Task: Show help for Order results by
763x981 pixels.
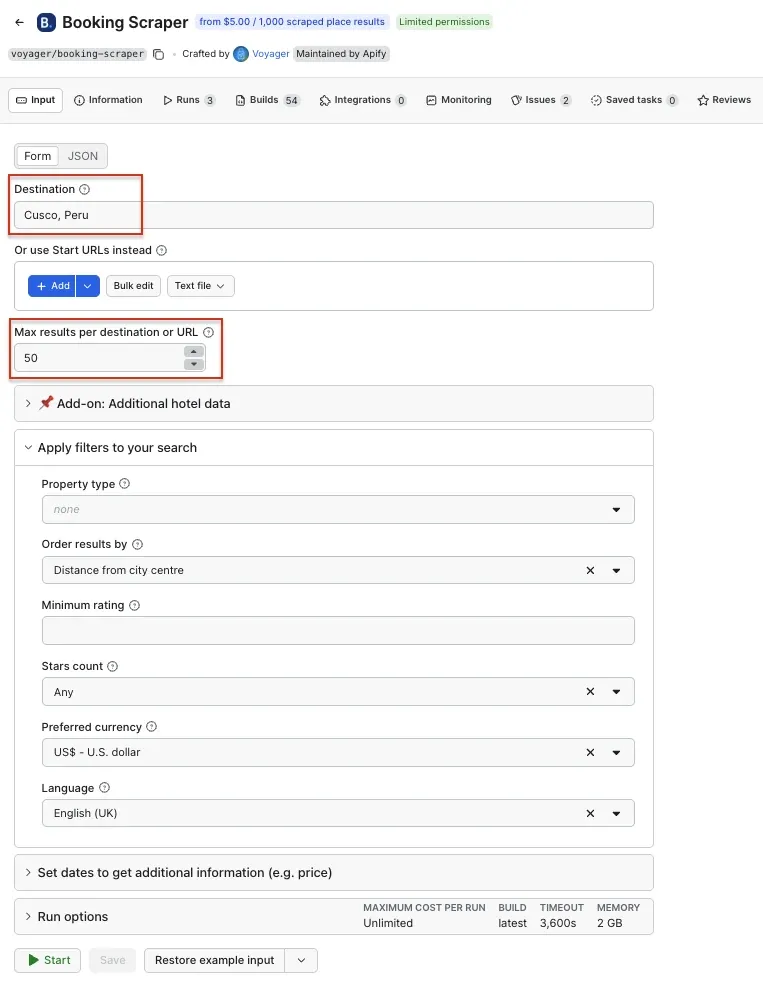Action: [x=138, y=544]
